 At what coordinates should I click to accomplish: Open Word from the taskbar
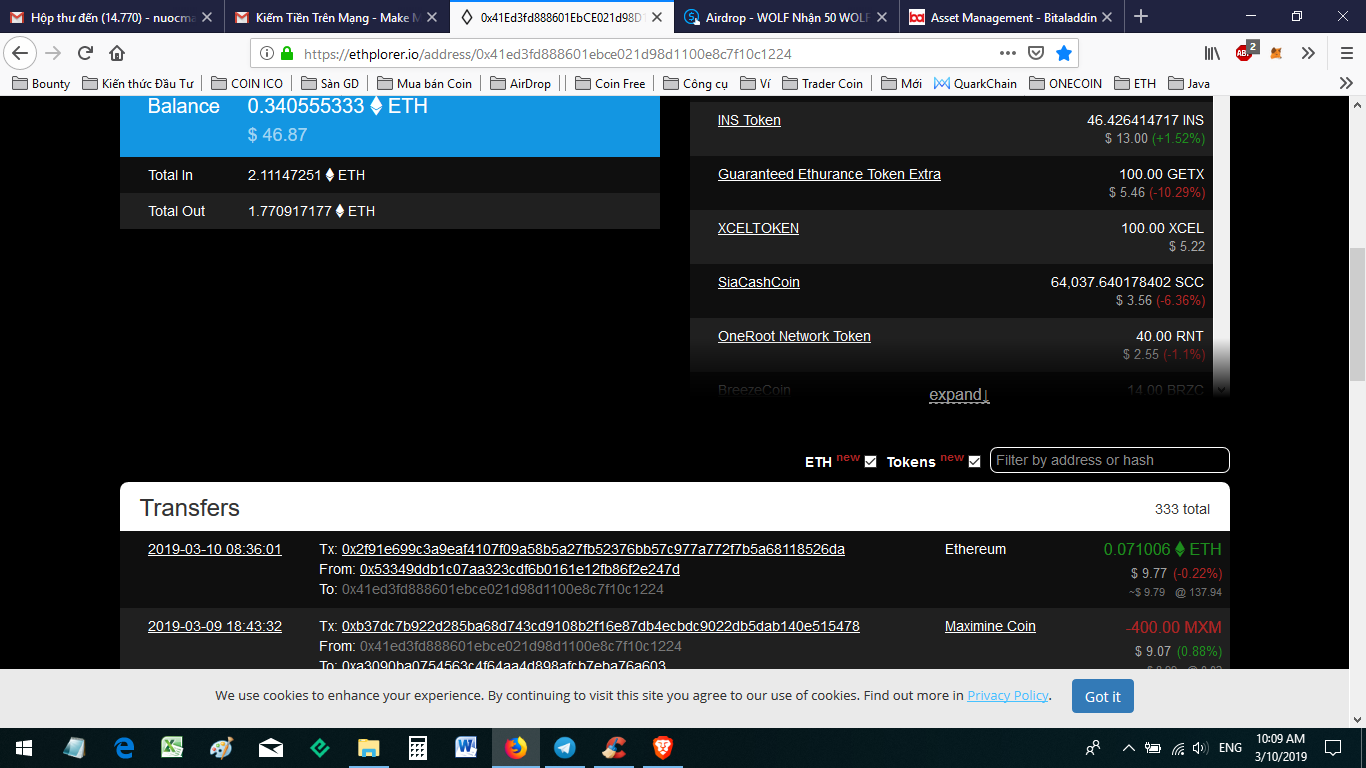click(467, 747)
